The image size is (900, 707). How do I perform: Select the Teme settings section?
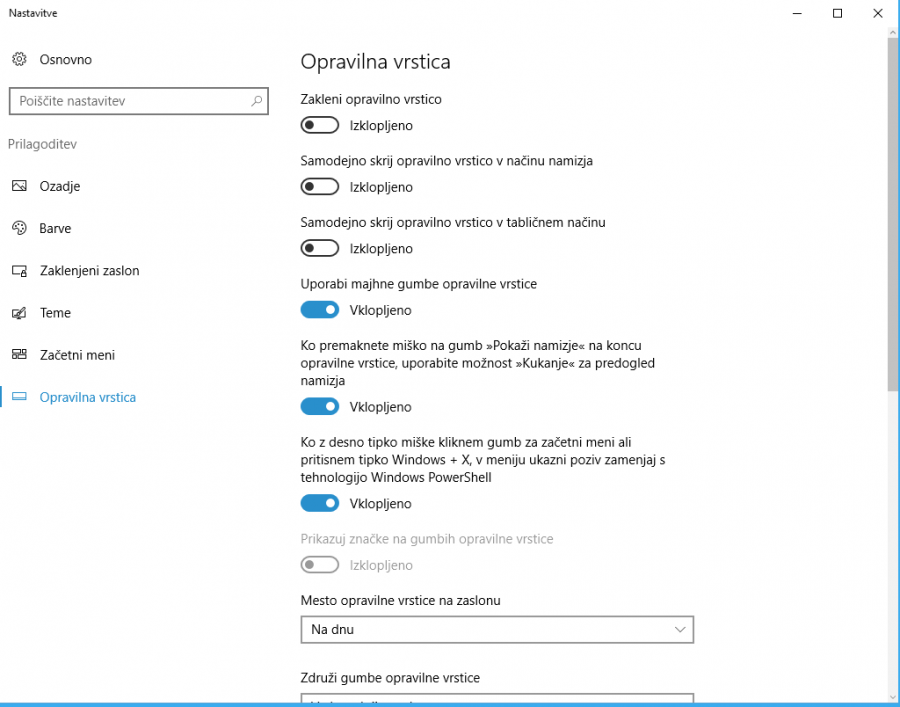[x=55, y=313]
